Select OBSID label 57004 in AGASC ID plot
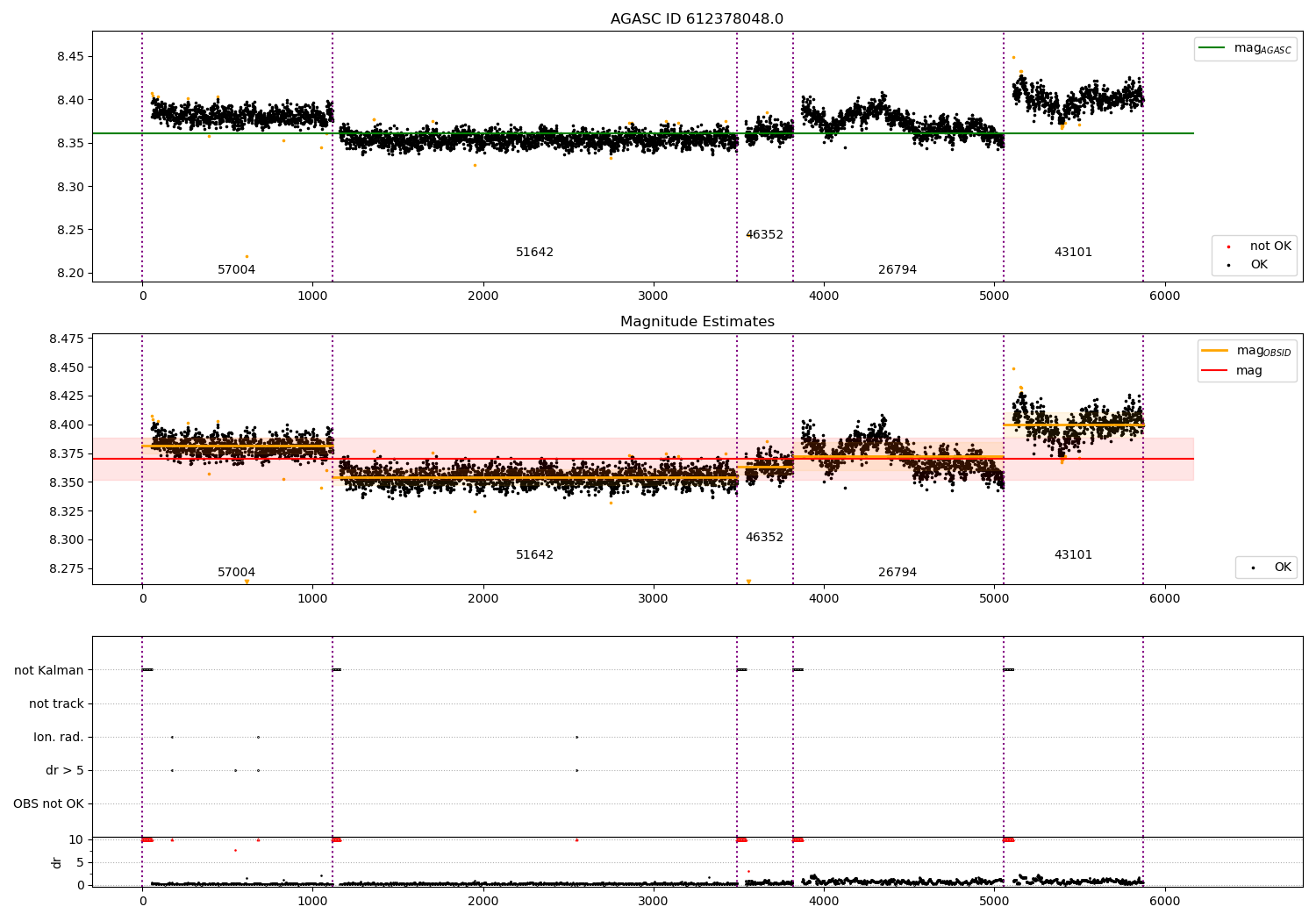 pos(236,270)
